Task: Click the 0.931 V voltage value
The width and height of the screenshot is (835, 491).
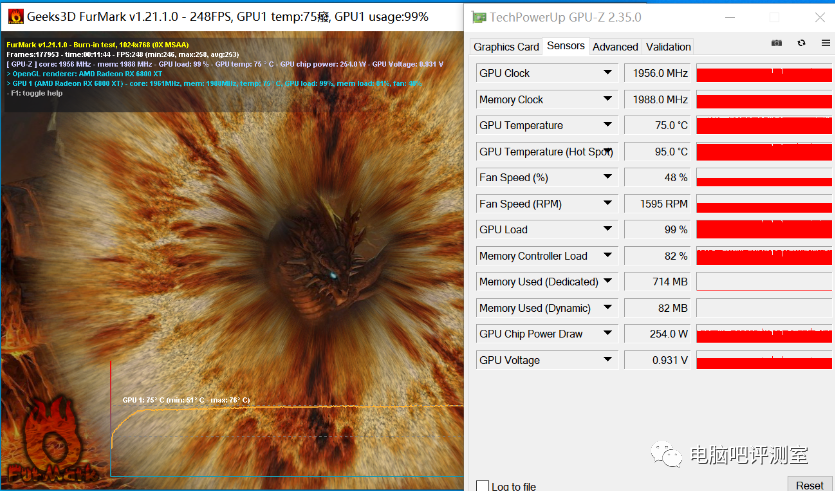Action: pos(658,361)
